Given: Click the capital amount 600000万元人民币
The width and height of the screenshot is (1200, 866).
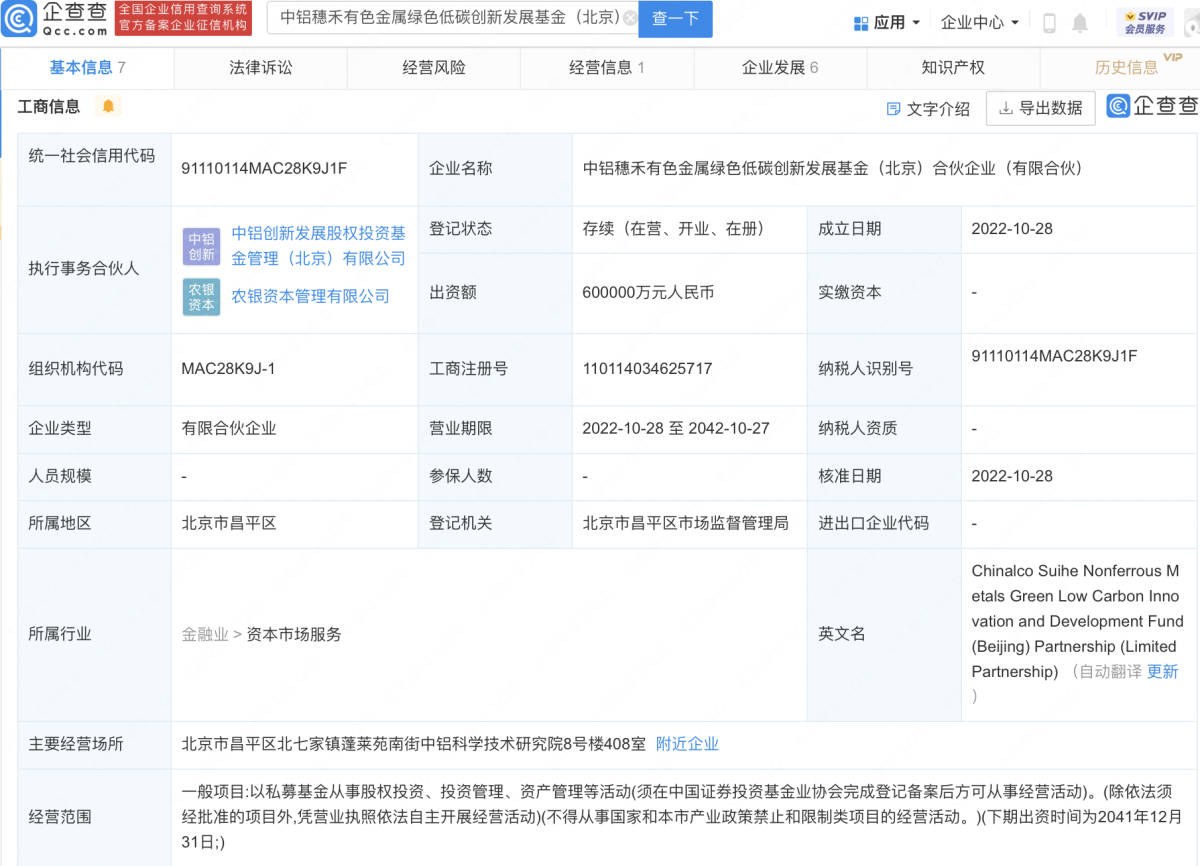Looking at the screenshot, I should (648, 293).
